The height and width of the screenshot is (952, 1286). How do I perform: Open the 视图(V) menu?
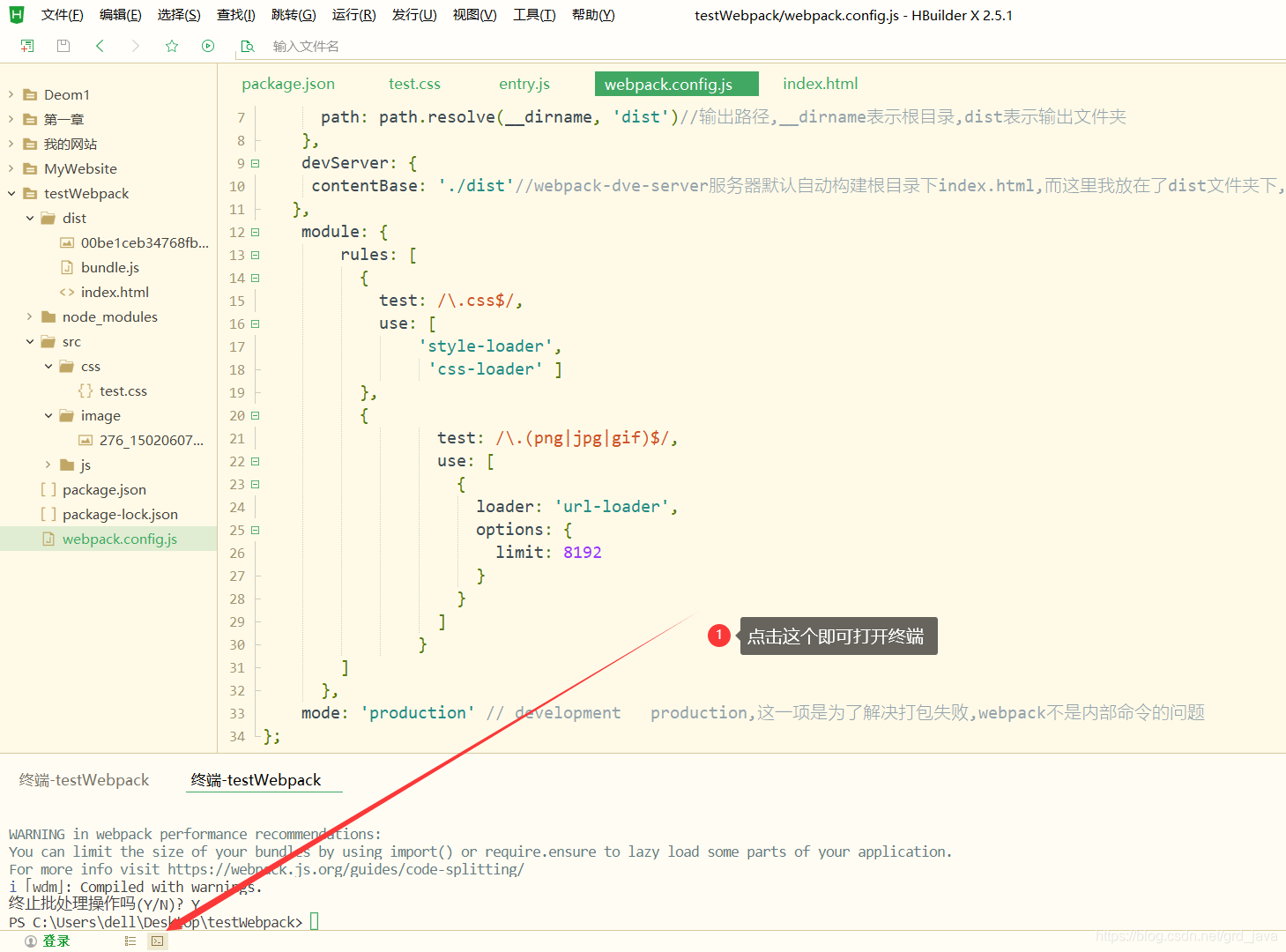click(x=474, y=15)
